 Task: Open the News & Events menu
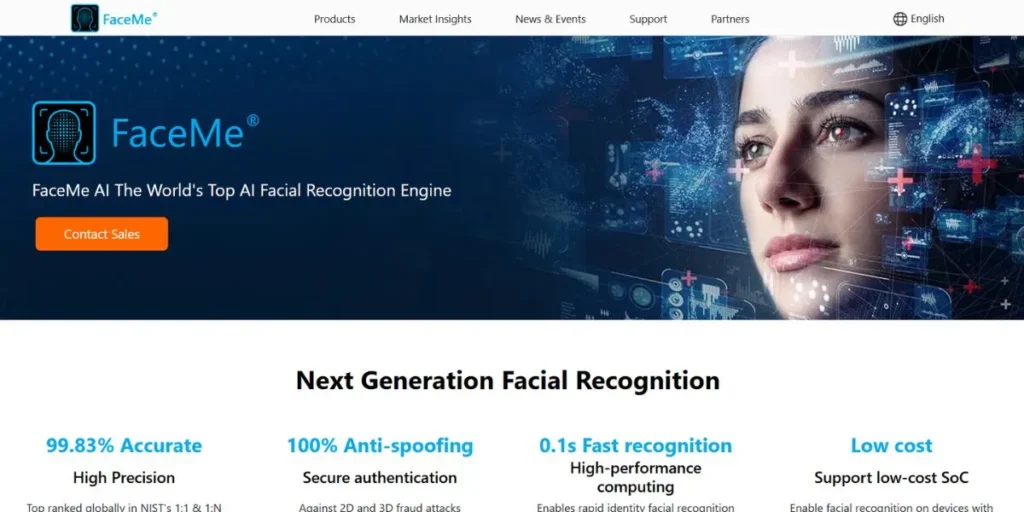[551, 19]
